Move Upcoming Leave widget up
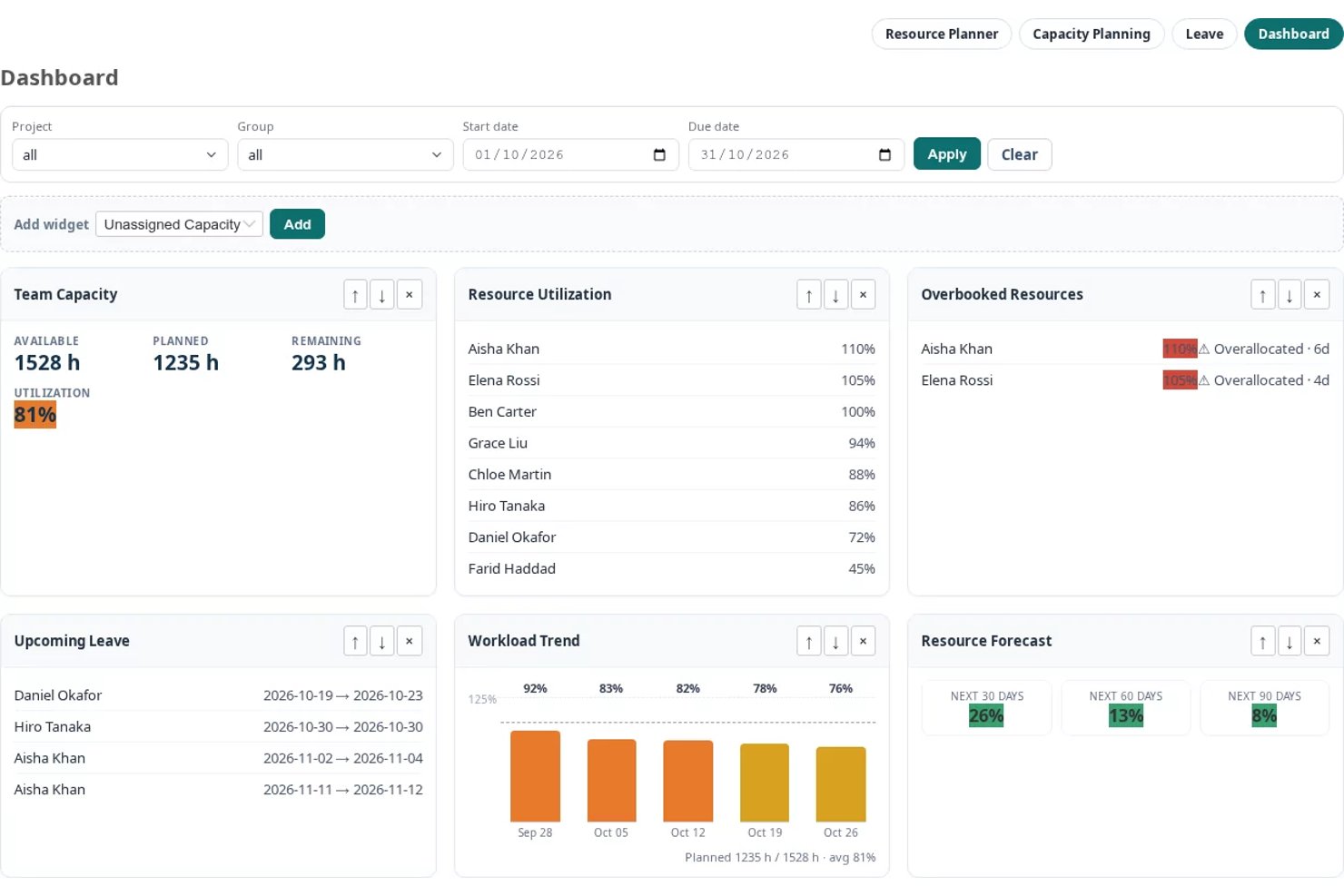 pos(355,642)
